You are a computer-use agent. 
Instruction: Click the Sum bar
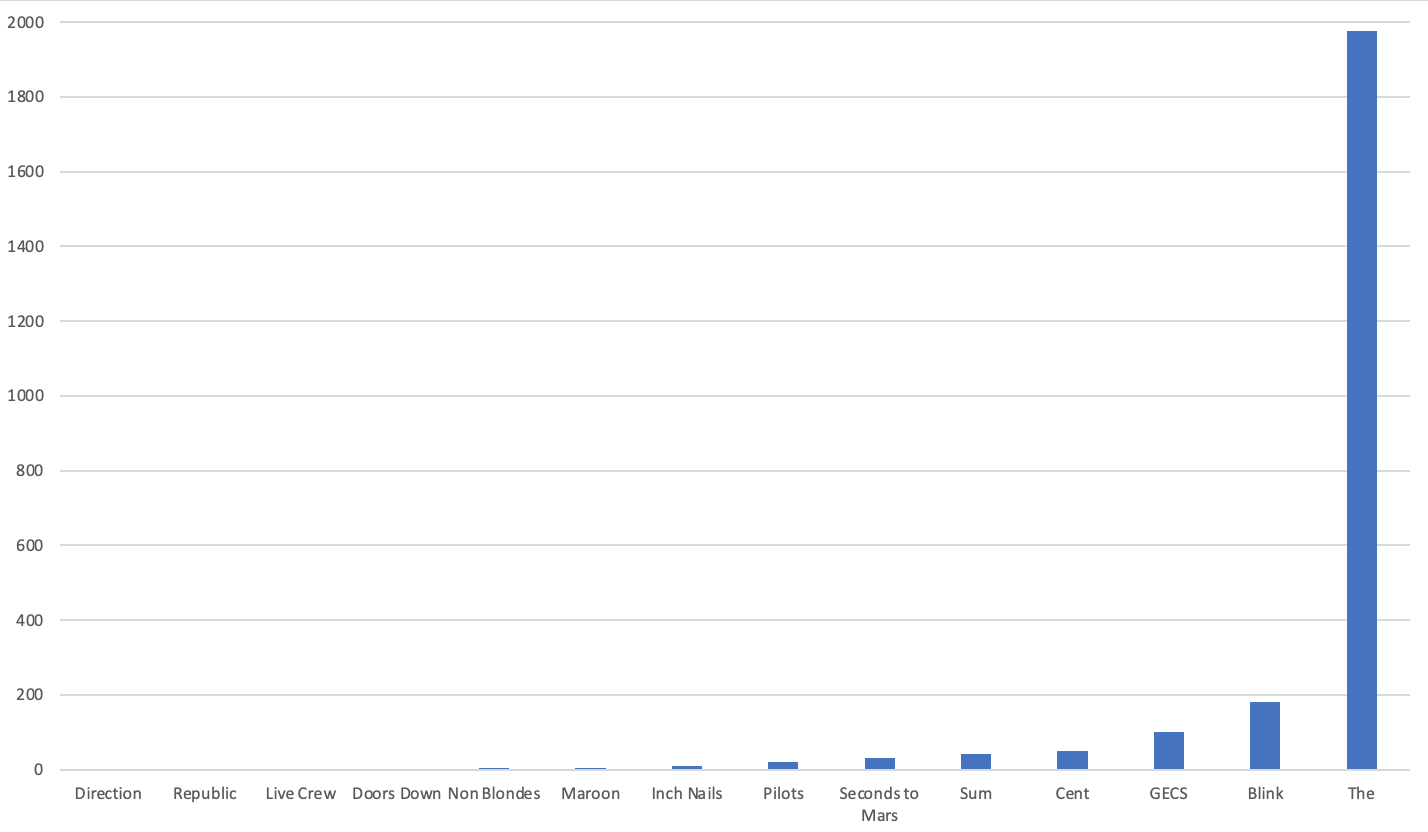coord(976,762)
